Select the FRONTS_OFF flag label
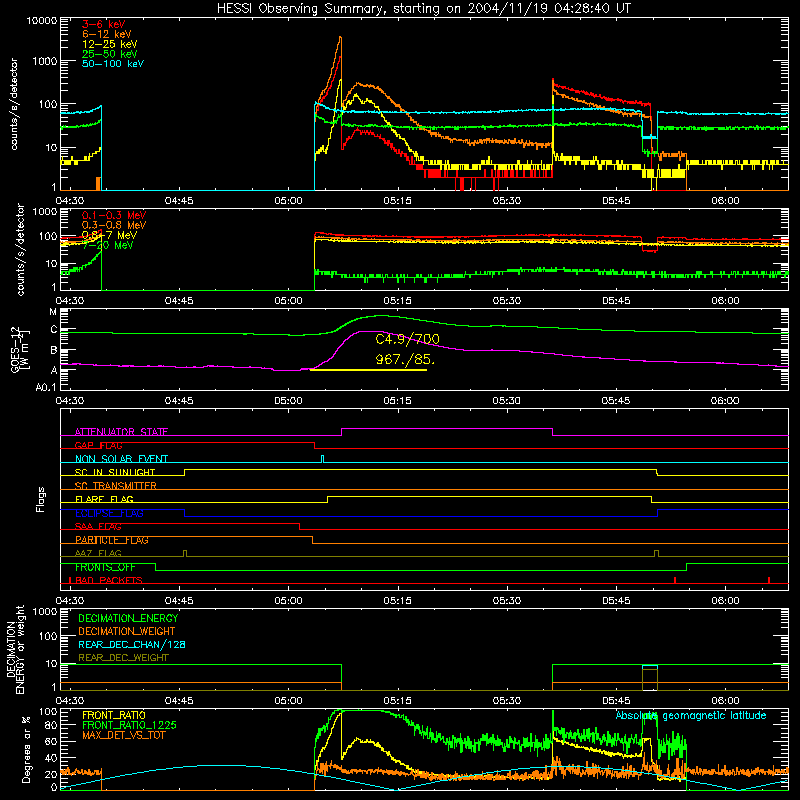 point(105,567)
